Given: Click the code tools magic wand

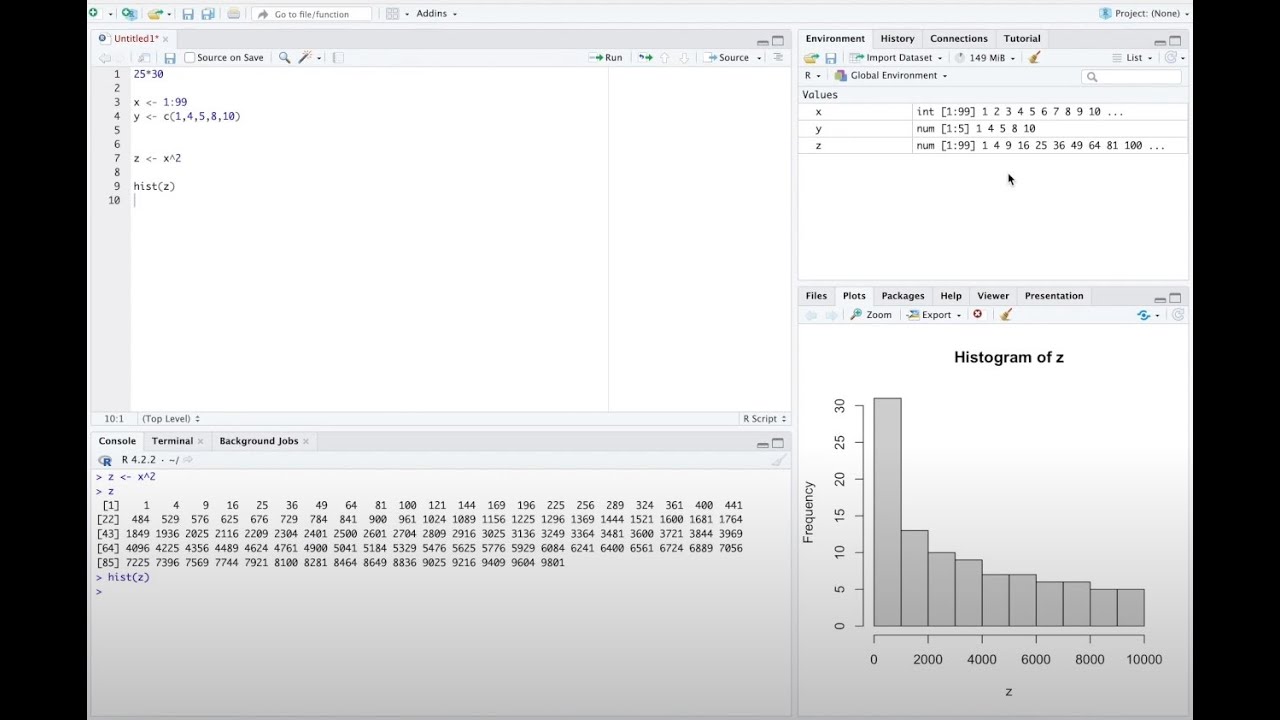Looking at the screenshot, I should (305, 58).
